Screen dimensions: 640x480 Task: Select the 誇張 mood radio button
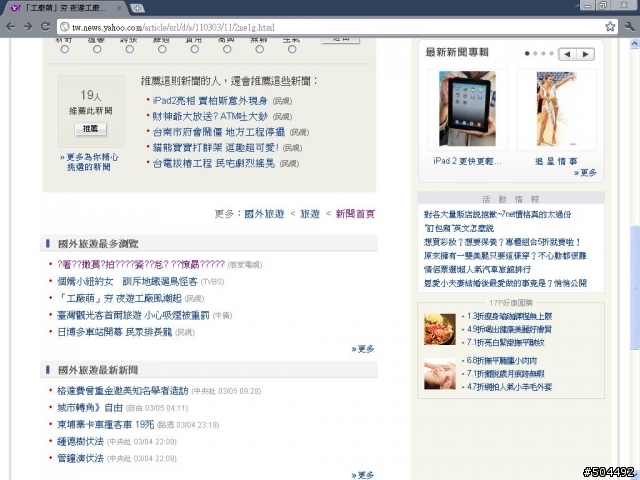coord(129,49)
